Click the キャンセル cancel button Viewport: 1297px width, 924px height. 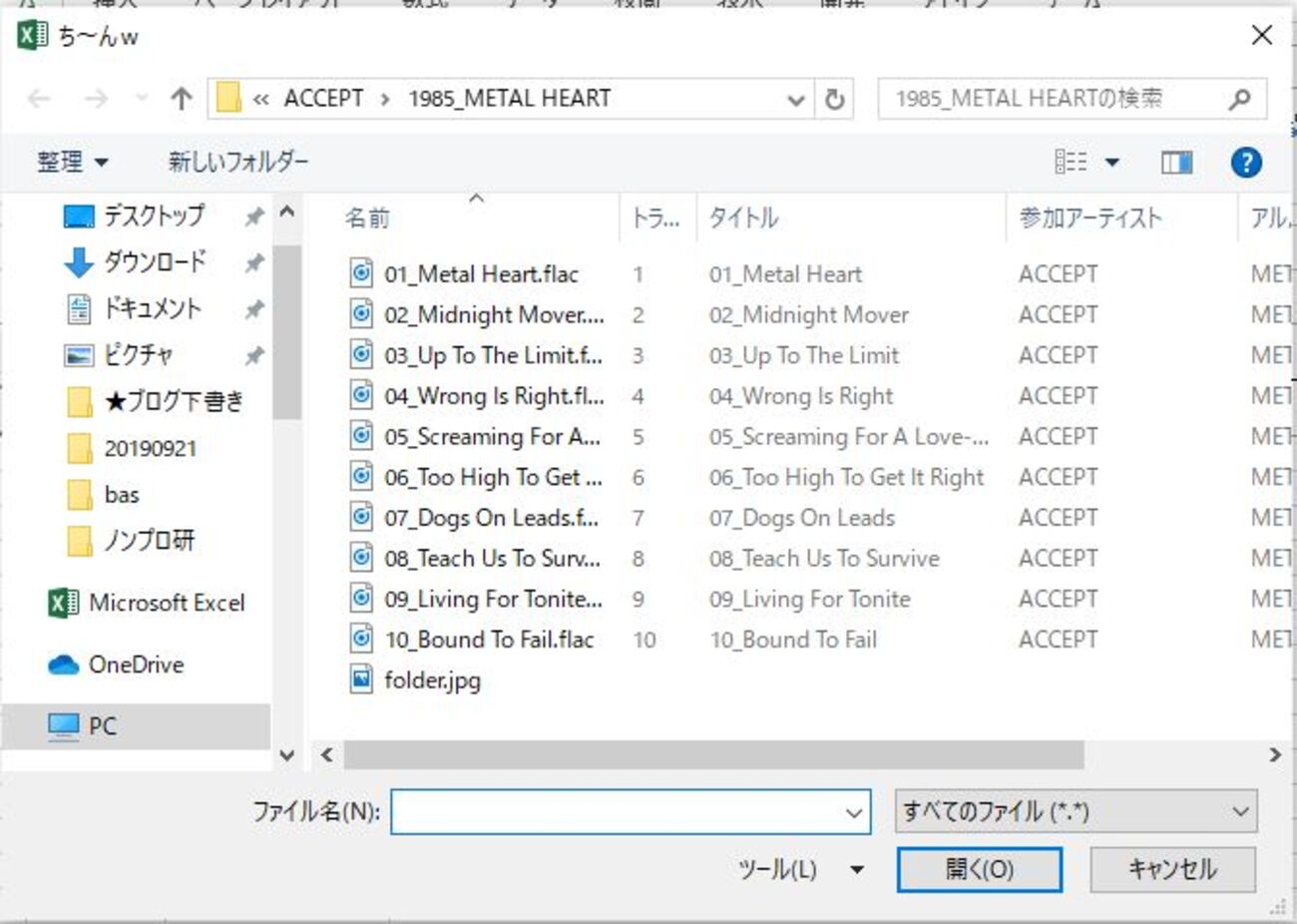click(x=1172, y=869)
